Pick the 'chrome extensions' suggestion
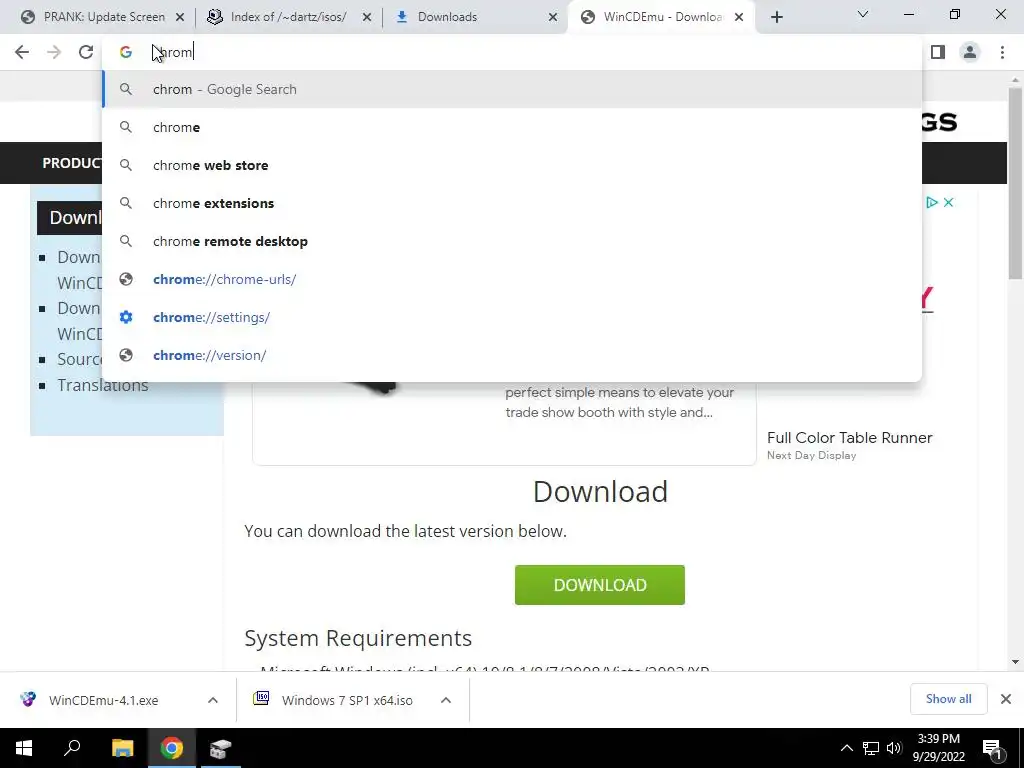Screen dimensions: 1024x768 (x=512, y=203)
